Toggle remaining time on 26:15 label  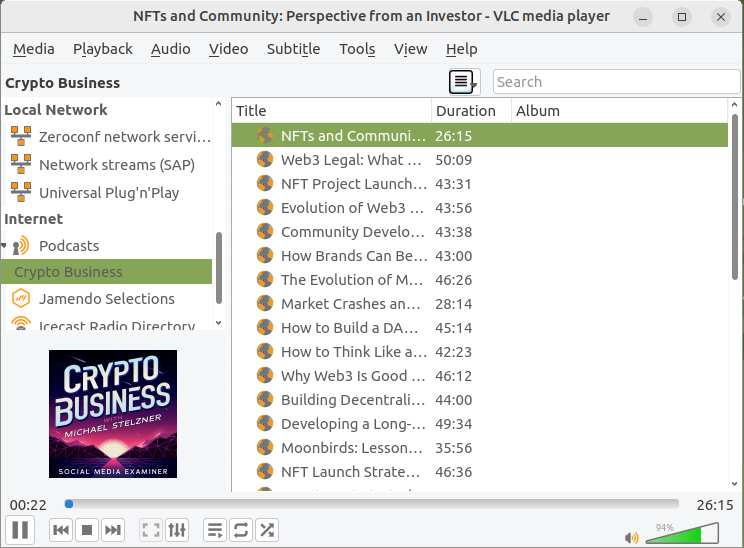click(715, 505)
